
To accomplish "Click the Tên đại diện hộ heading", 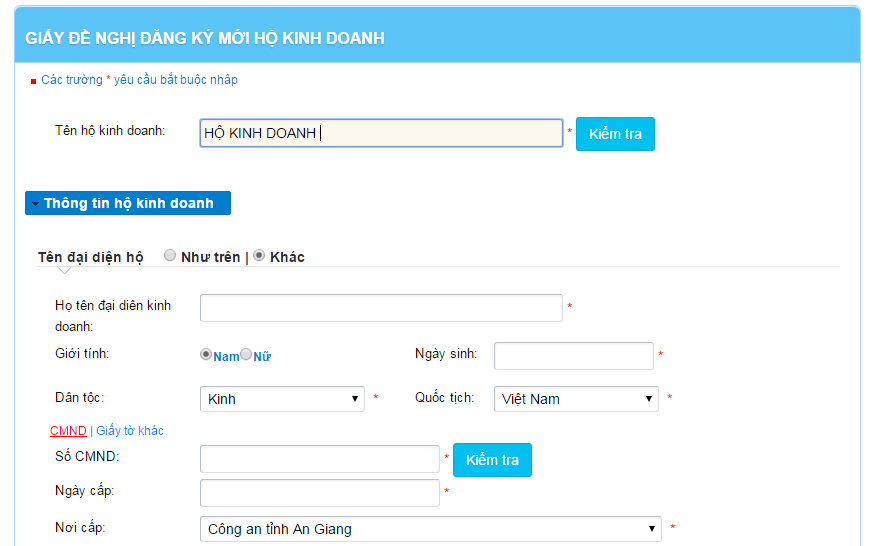I will pos(91,257).
